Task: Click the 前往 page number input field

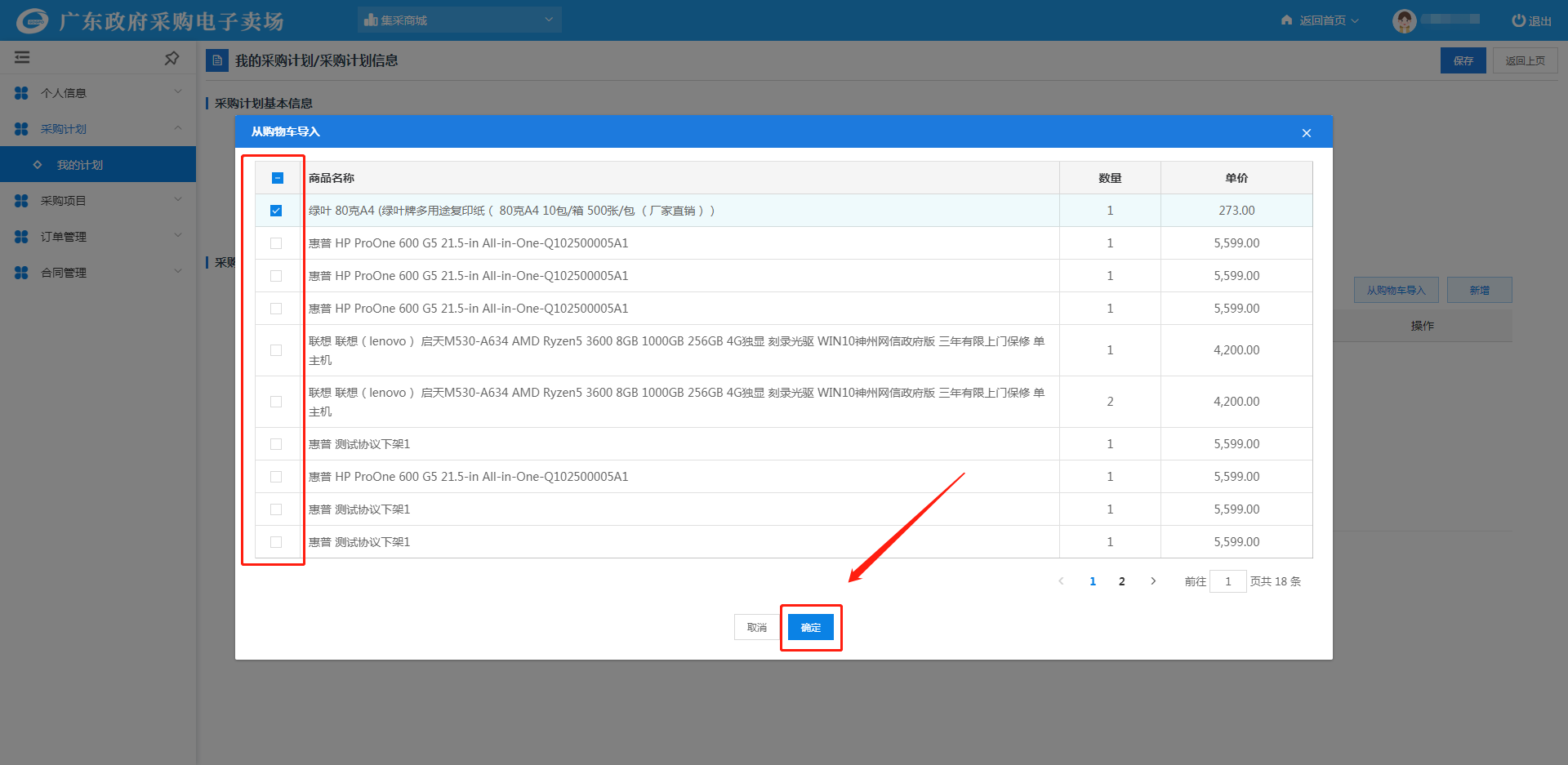Action: [x=1227, y=581]
